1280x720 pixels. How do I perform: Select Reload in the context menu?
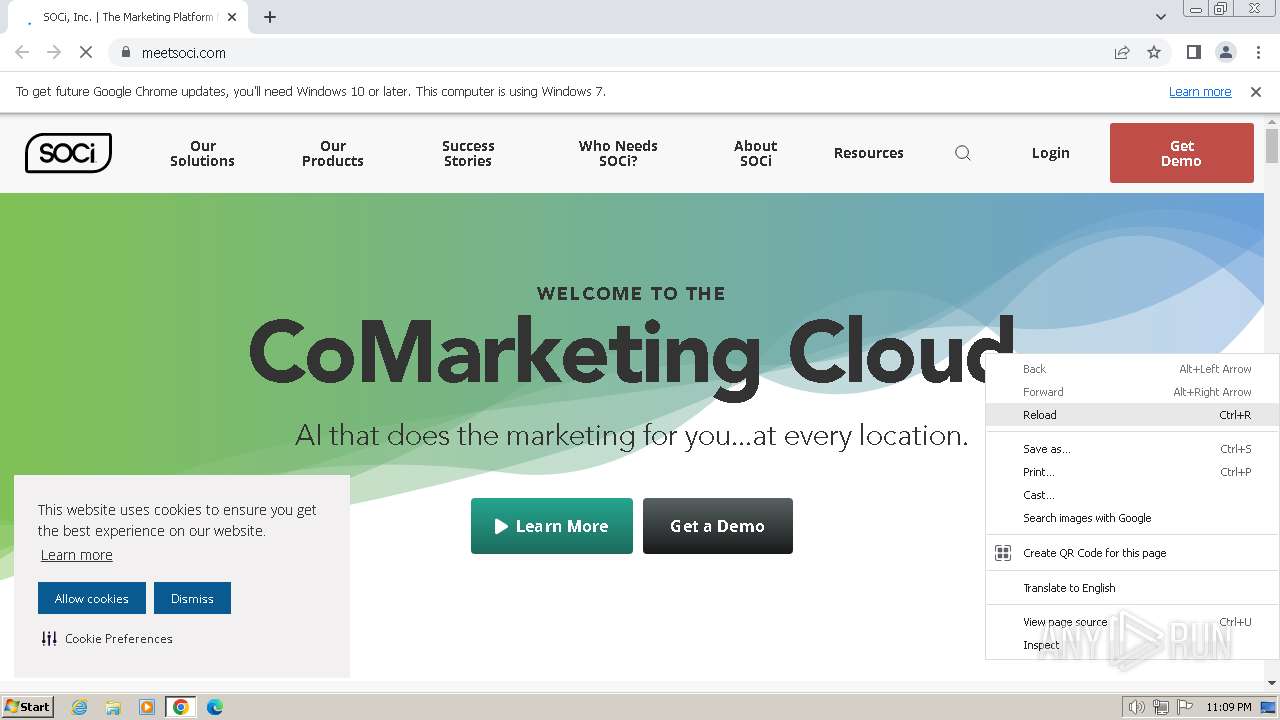coord(1040,415)
